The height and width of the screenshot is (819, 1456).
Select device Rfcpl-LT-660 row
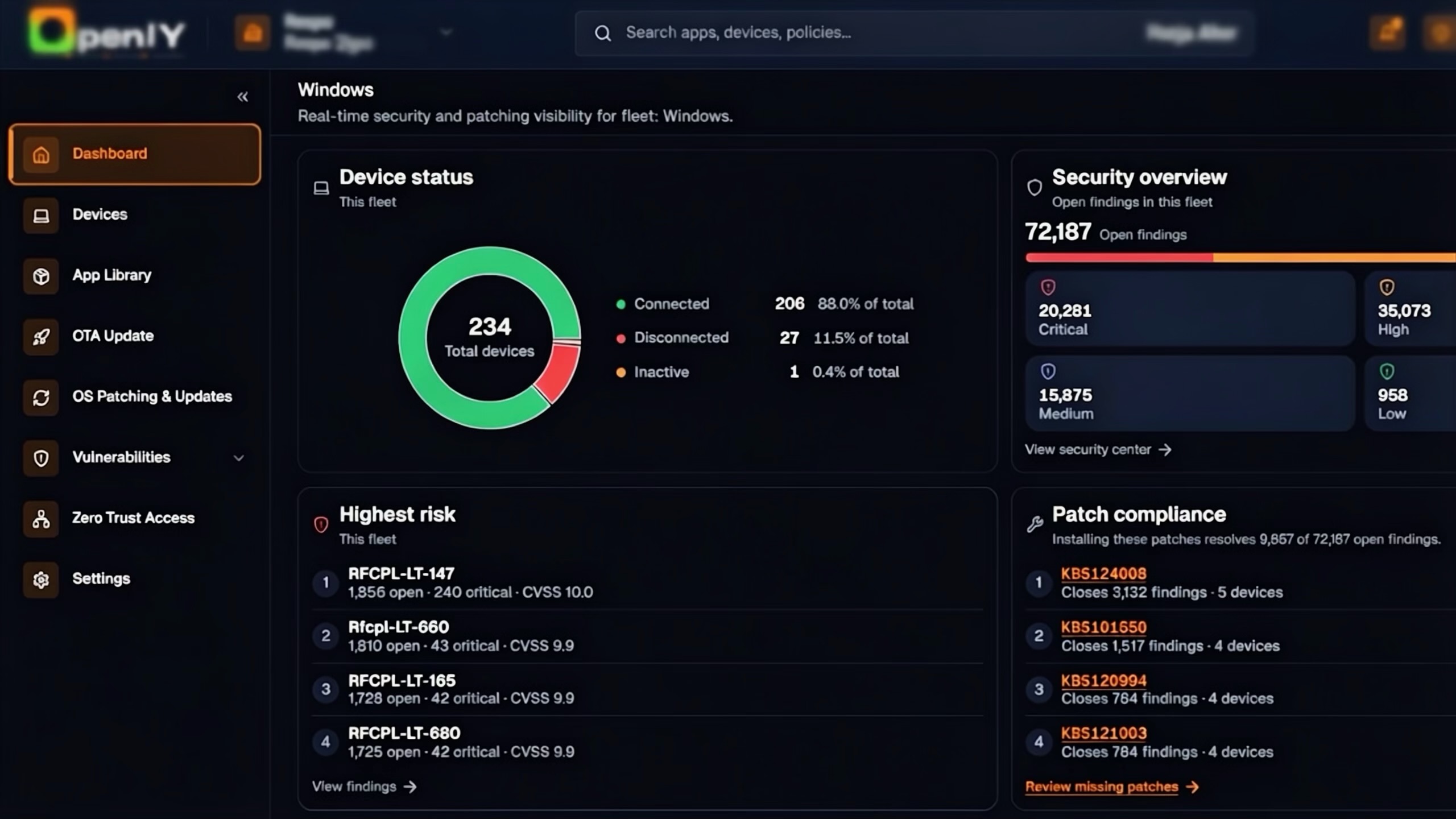point(647,636)
